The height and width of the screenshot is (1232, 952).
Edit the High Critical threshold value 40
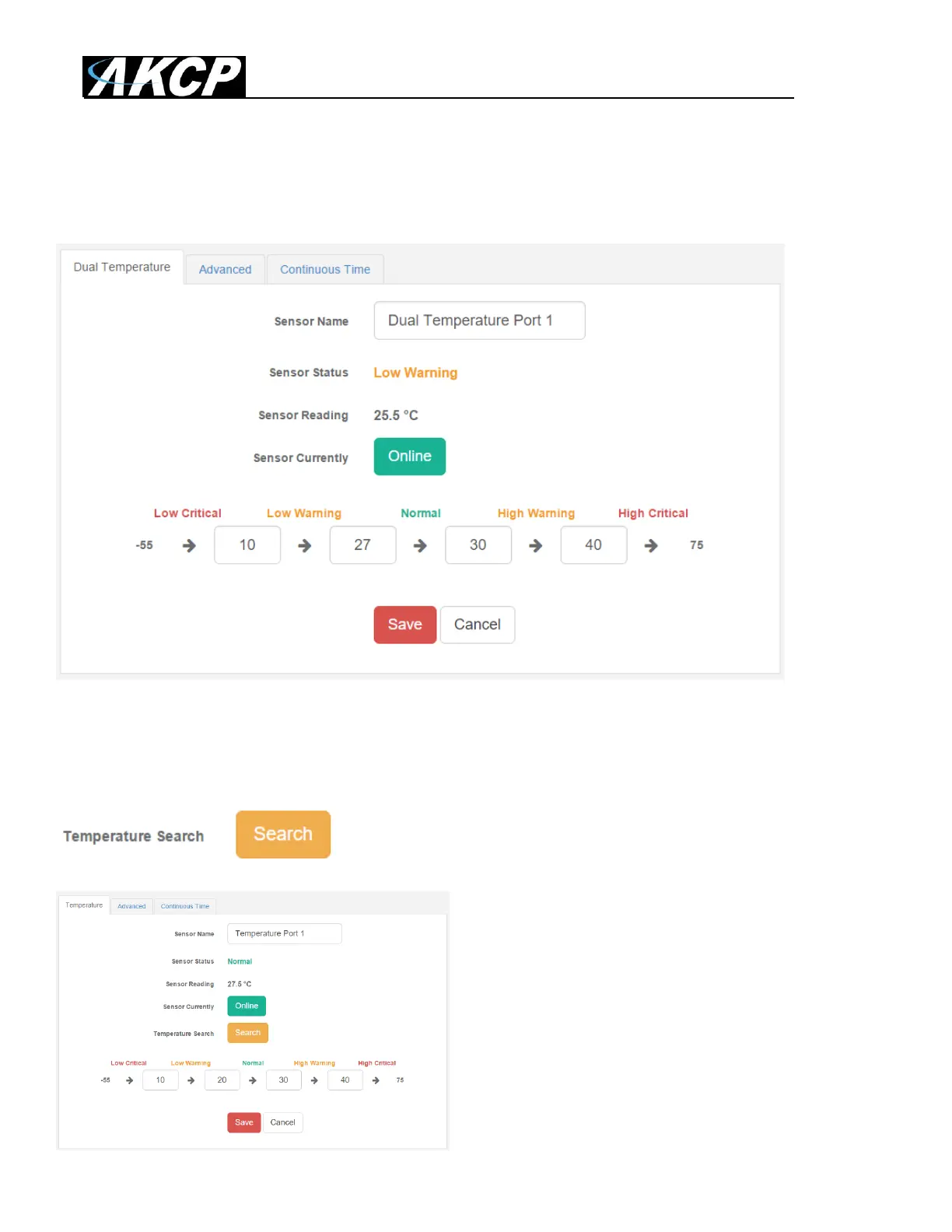(x=593, y=545)
